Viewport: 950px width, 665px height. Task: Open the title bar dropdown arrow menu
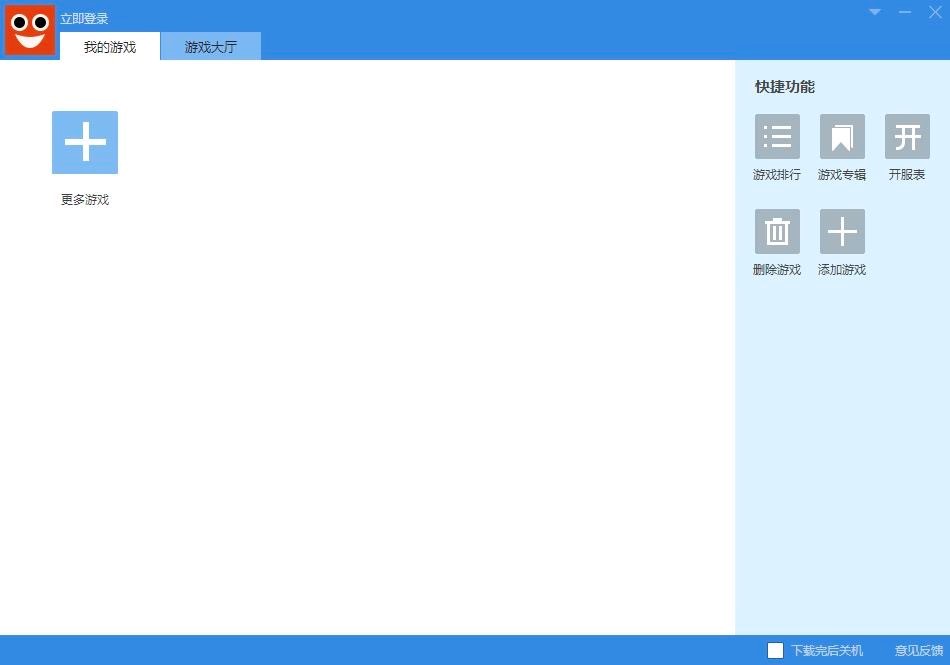(x=875, y=12)
